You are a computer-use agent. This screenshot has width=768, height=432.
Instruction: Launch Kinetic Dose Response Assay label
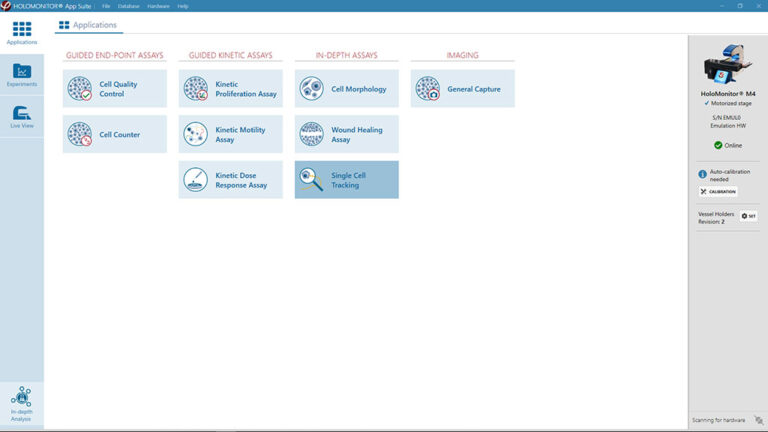click(x=241, y=180)
